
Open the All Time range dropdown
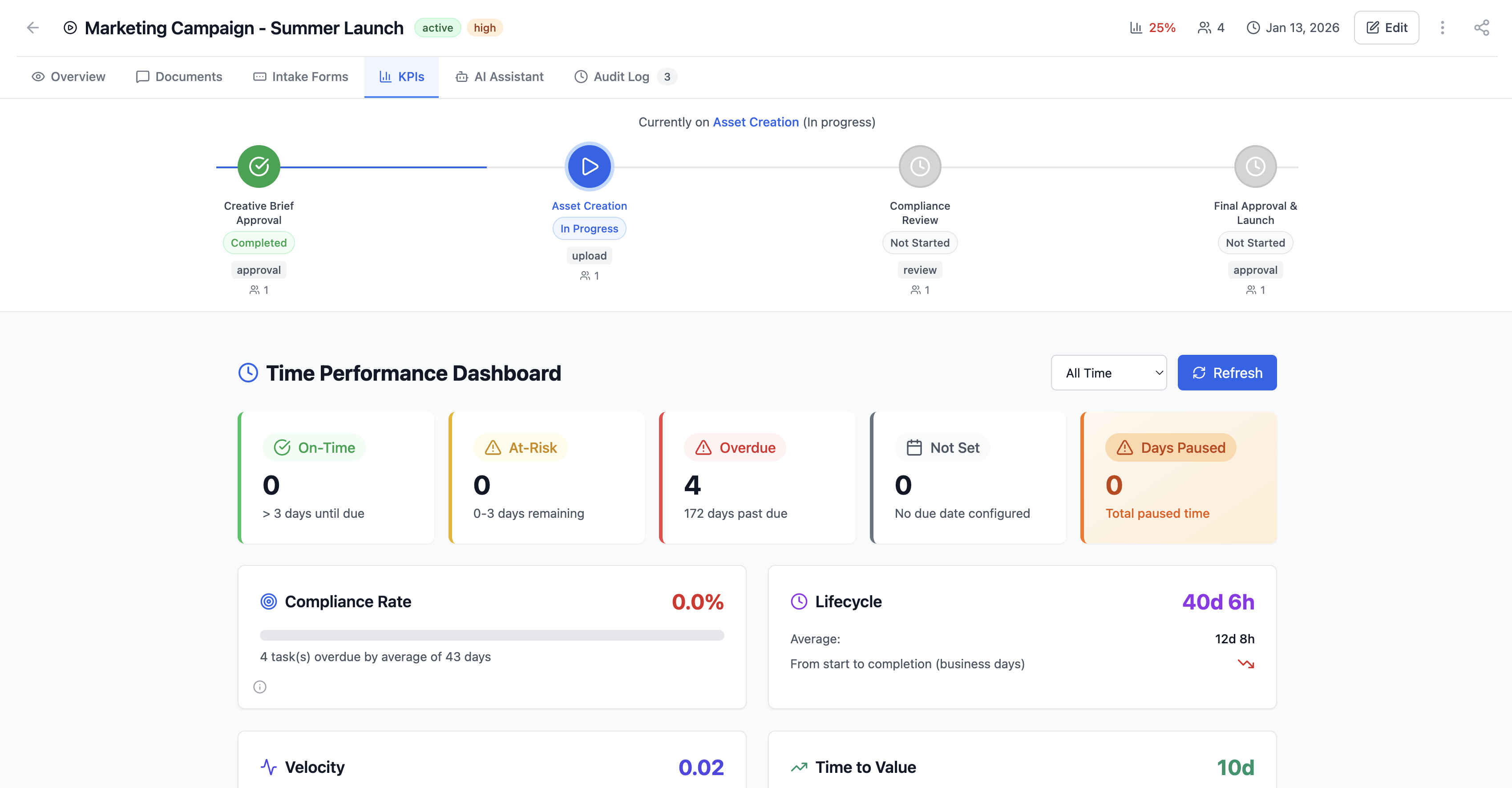(1108, 373)
